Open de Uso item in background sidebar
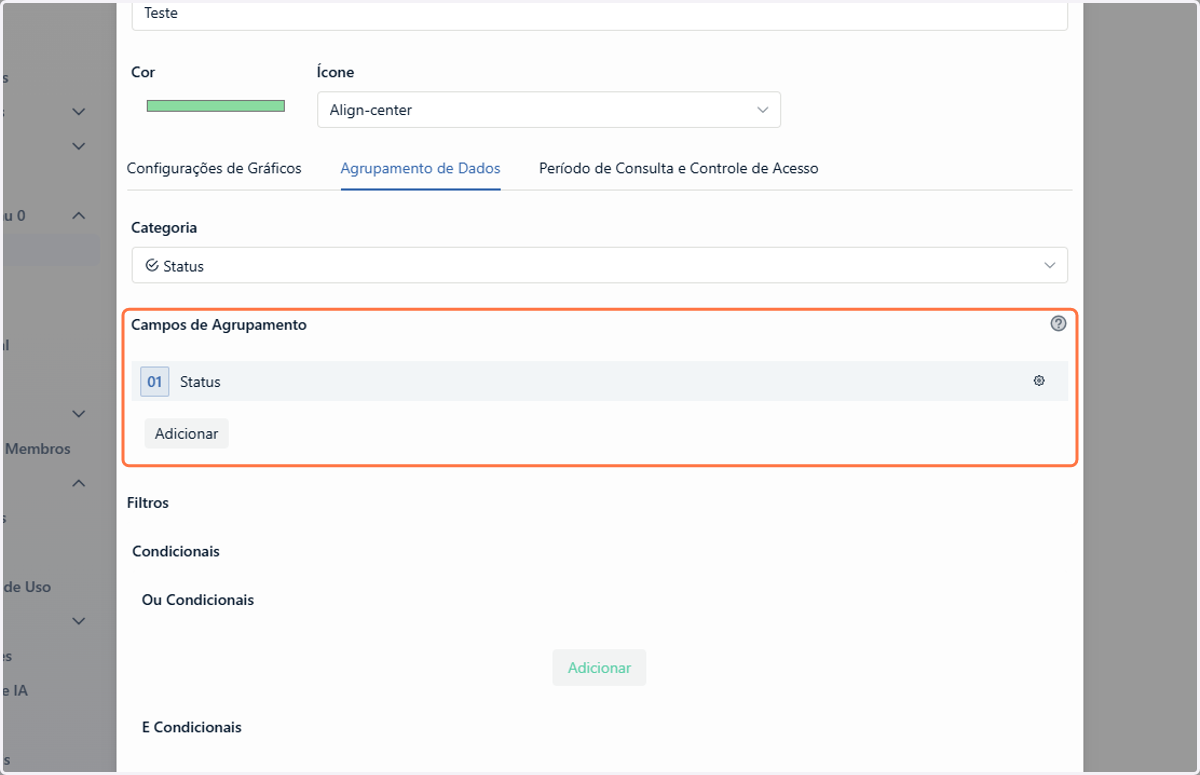1200x775 pixels. [x=27, y=587]
